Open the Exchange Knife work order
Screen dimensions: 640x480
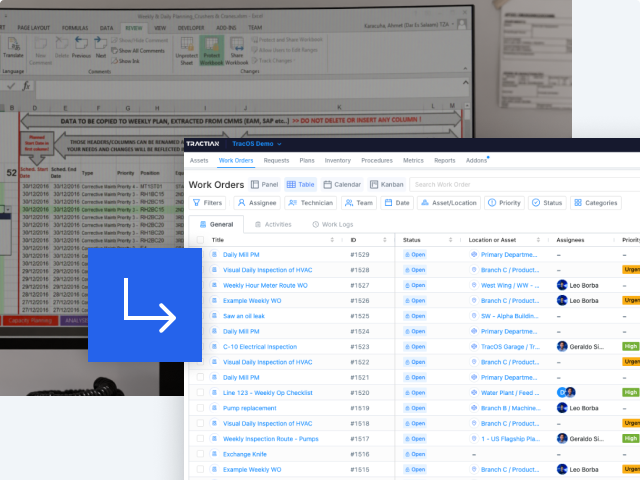click(244, 454)
